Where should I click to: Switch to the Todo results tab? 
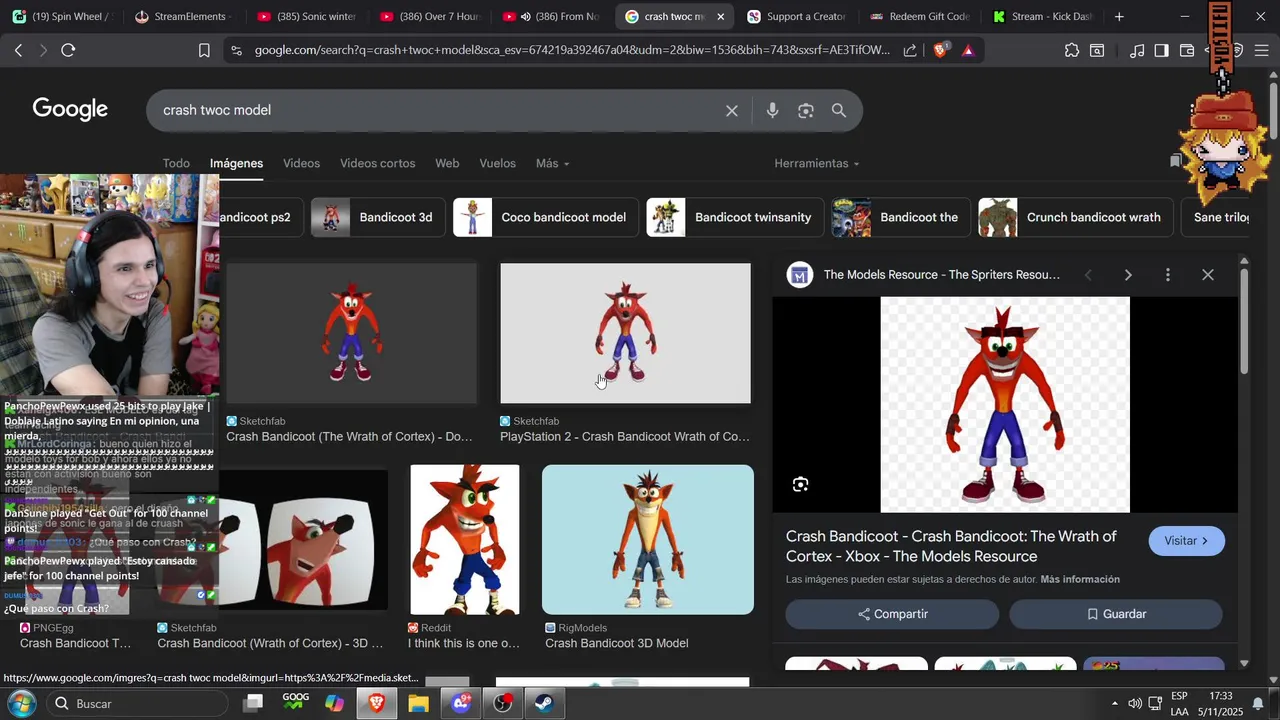point(176,163)
